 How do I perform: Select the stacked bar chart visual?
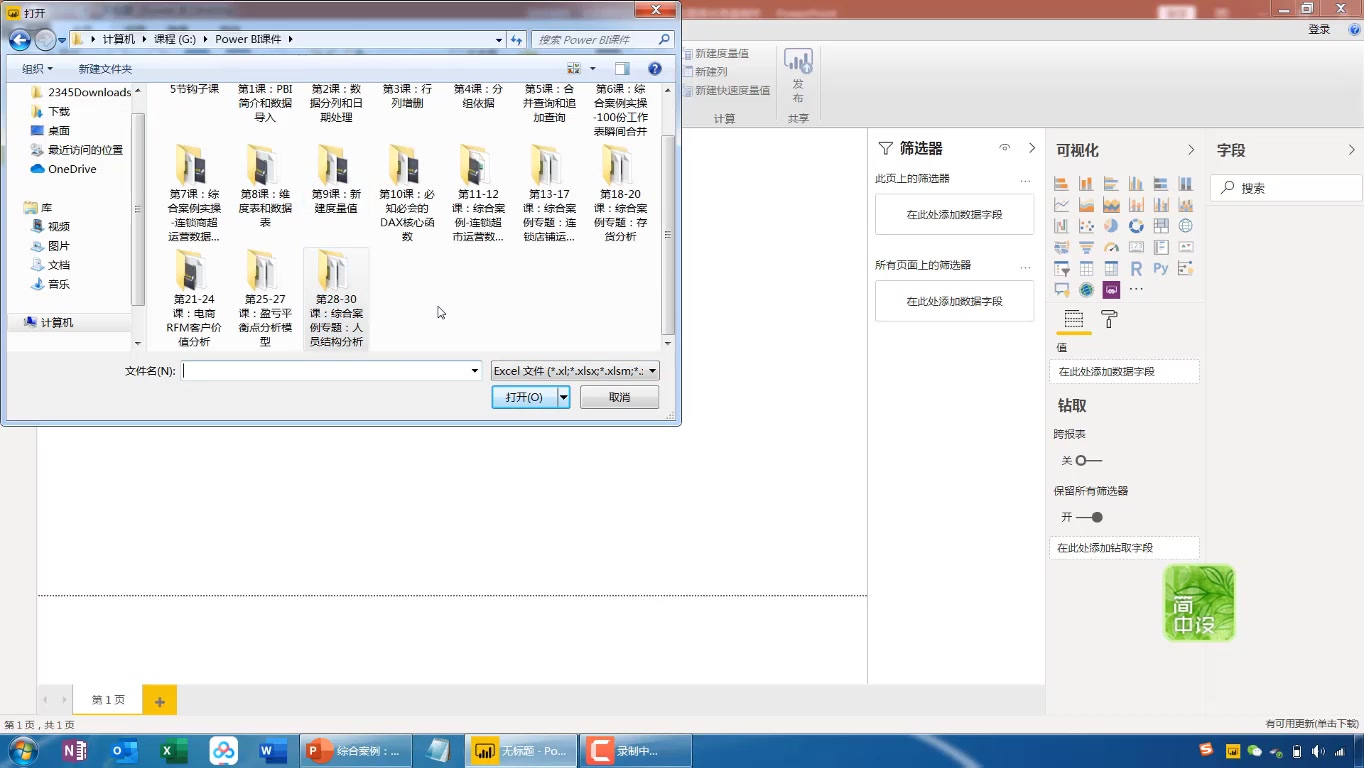(1061, 184)
